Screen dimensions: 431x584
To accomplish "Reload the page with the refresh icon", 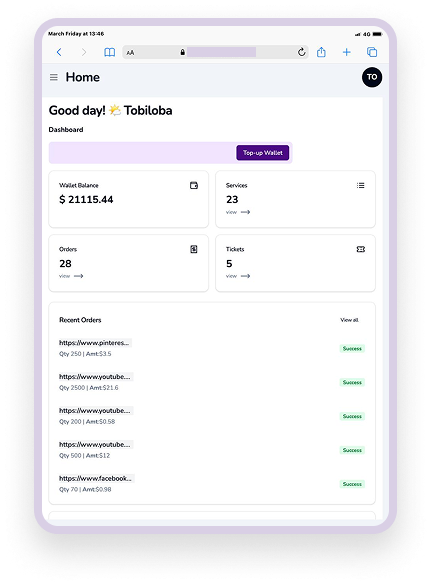I will (302, 52).
